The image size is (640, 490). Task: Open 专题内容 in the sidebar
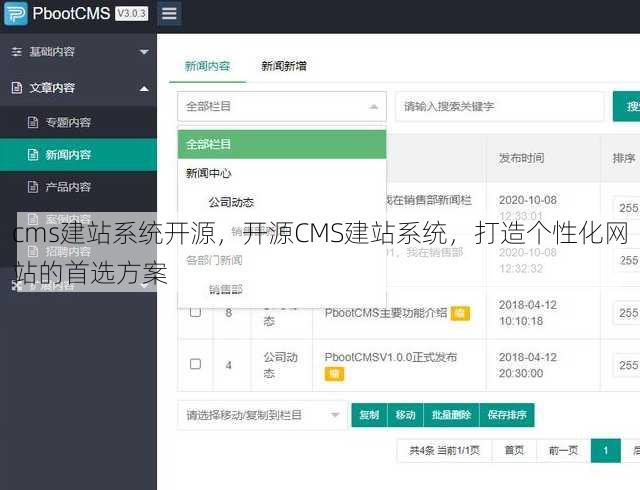click(x=78, y=122)
